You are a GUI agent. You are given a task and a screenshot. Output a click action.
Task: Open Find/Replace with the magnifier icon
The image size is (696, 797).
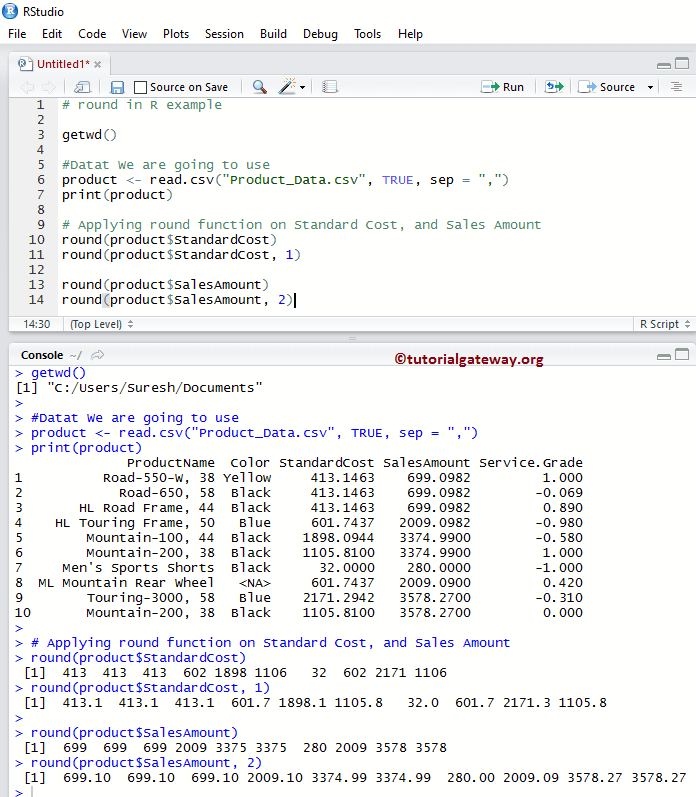click(x=260, y=87)
